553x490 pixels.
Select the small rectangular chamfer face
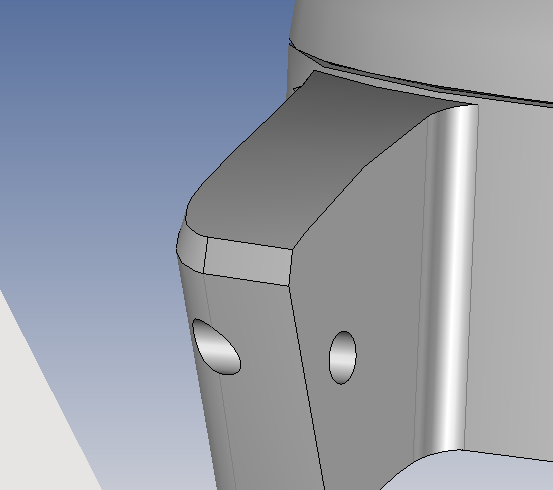pos(248,261)
